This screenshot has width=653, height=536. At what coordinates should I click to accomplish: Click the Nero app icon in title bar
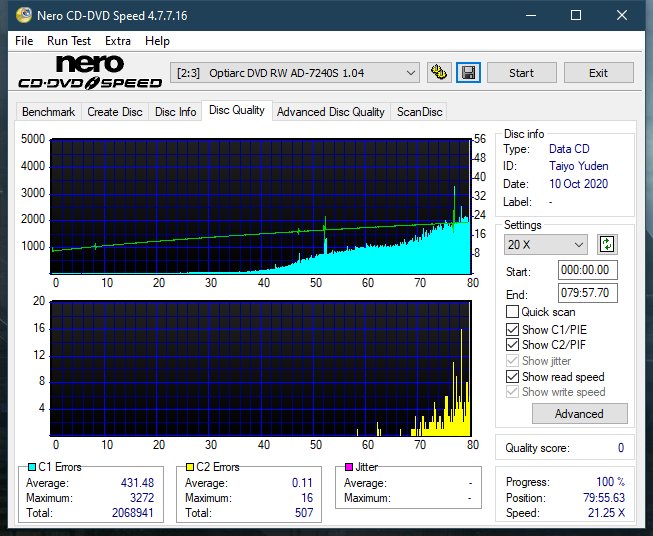[24, 15]
